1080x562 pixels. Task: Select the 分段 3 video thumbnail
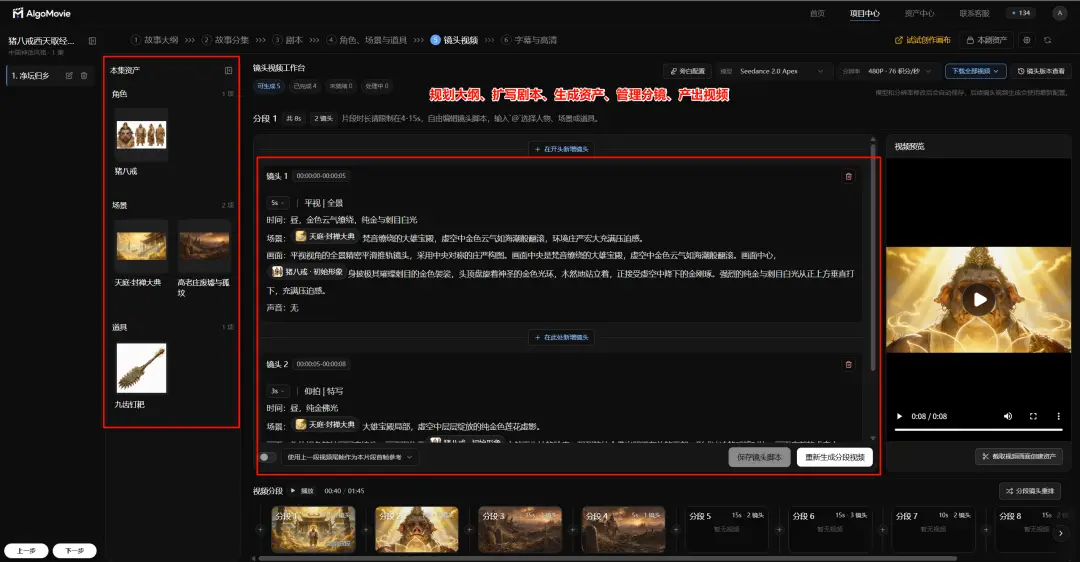(520, 530)
